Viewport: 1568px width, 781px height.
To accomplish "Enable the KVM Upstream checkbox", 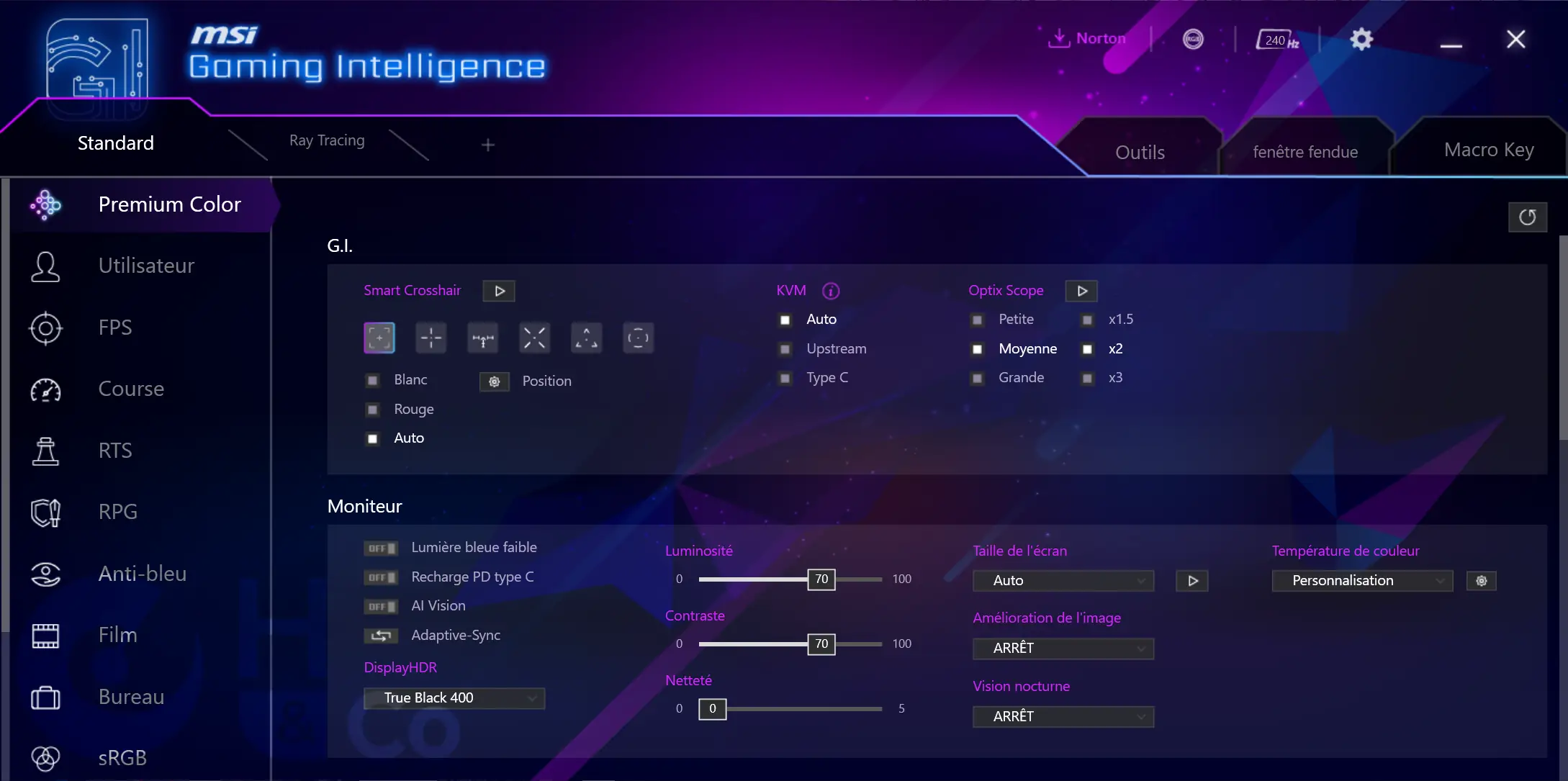I will (x=787, y=348).
